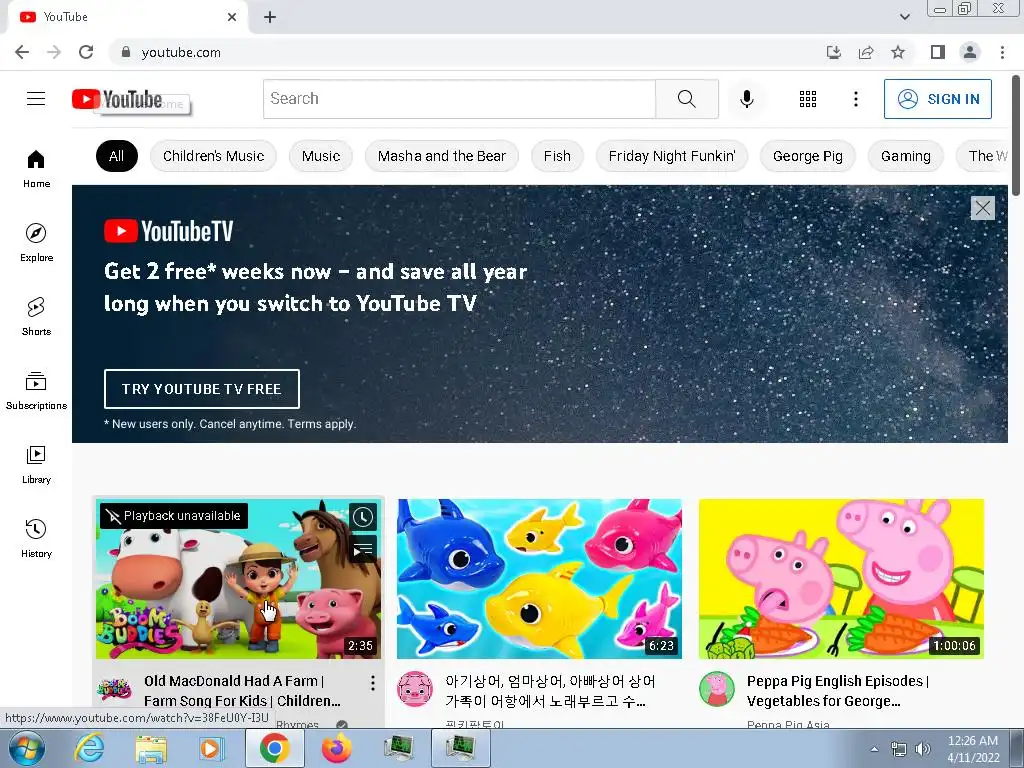This screenshot has width=1024, height=768.
Task: Open the baby shark toys thumbnail
Action: pyautogui.click(x=539, y=579)
